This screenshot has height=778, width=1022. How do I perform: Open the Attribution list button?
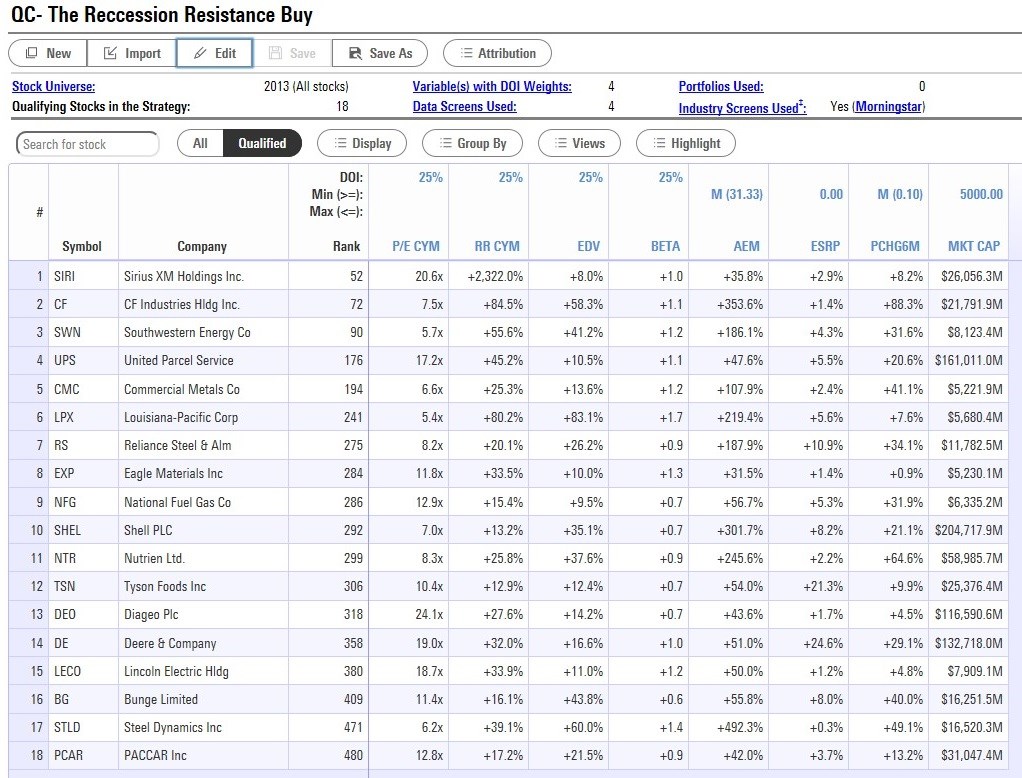[497, 53]
